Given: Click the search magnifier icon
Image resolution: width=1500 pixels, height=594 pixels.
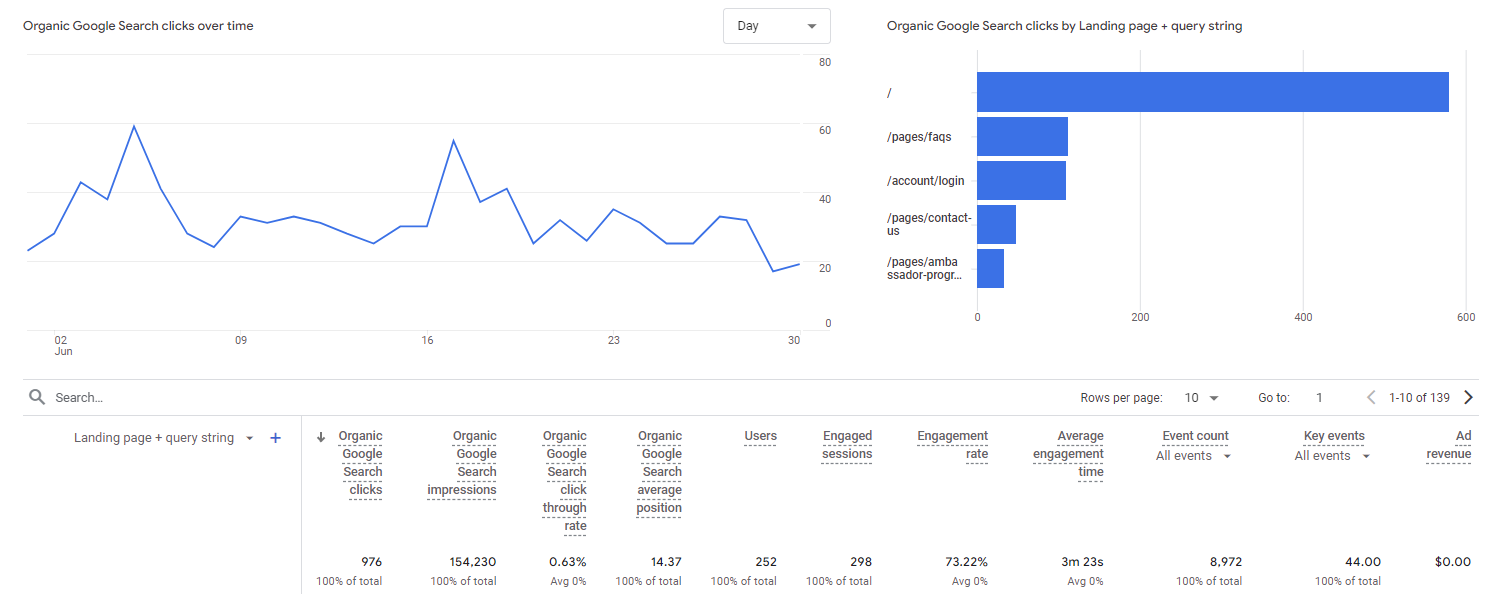Looking at the screenshot, I should [x=37, y=397].
